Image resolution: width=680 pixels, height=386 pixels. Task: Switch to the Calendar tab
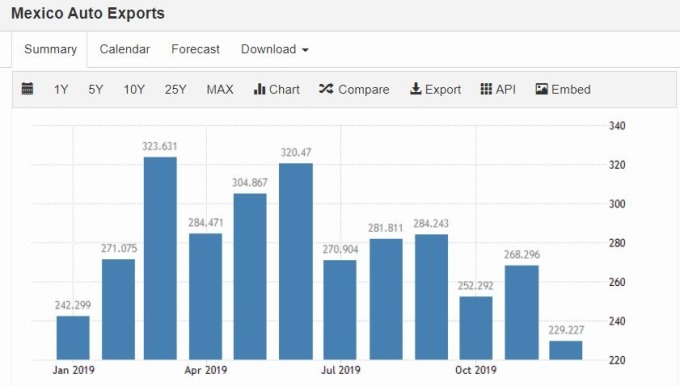pyautogui.click(x=124, y=49)
